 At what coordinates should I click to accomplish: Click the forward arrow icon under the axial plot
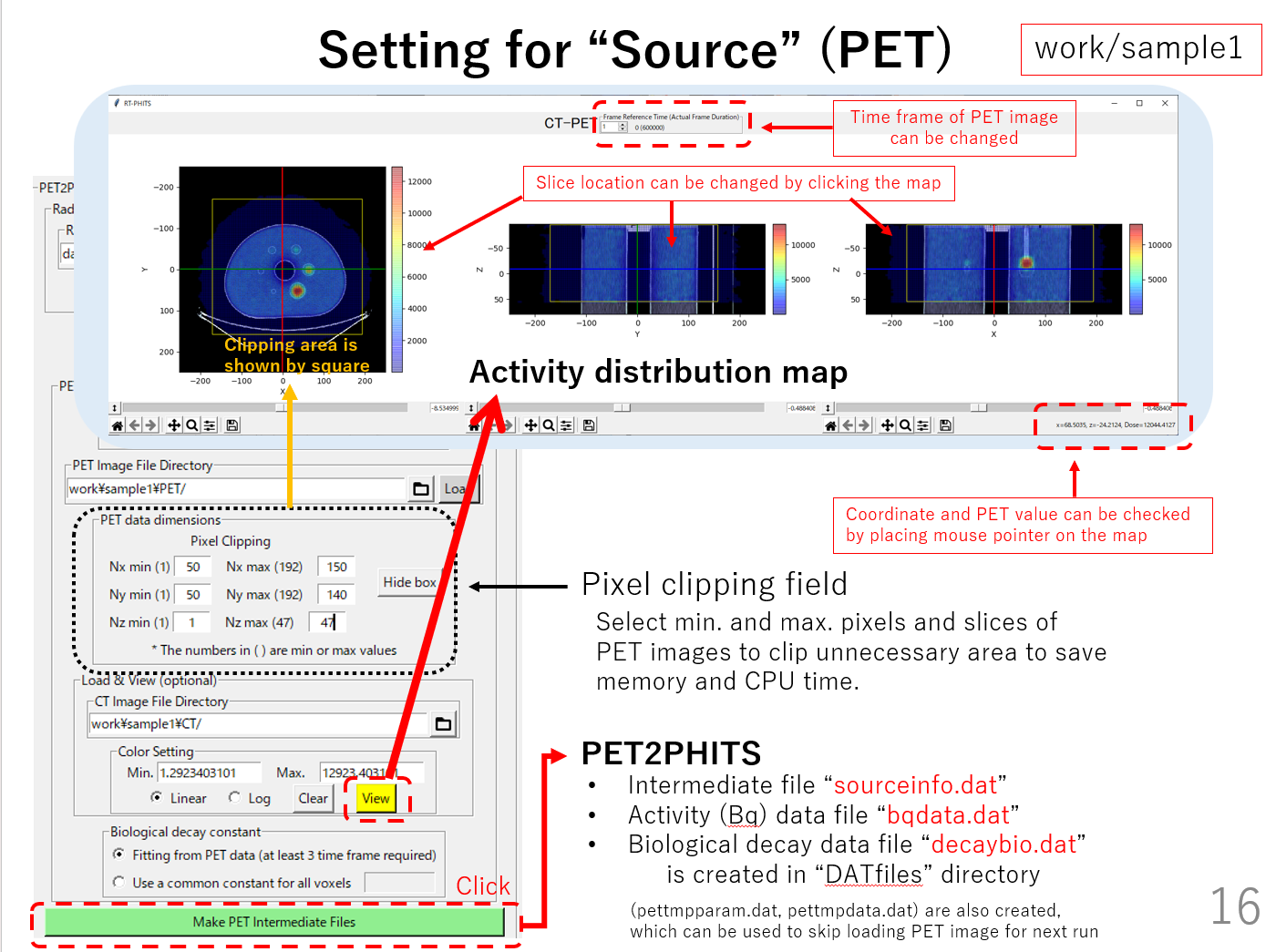(151, 425)
